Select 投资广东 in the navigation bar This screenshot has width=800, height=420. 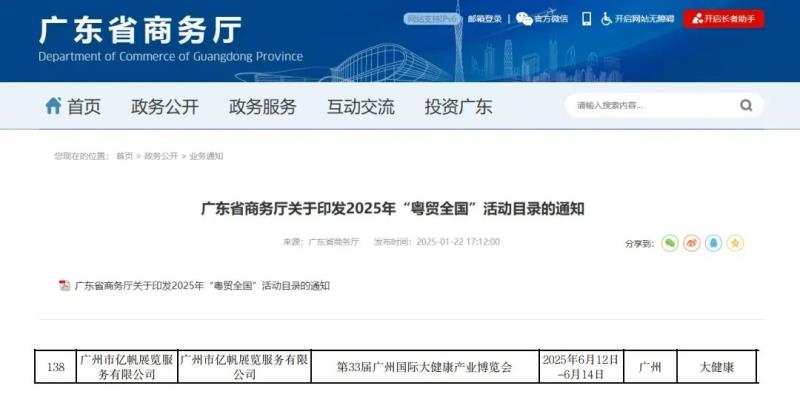[x=458, y=107]
